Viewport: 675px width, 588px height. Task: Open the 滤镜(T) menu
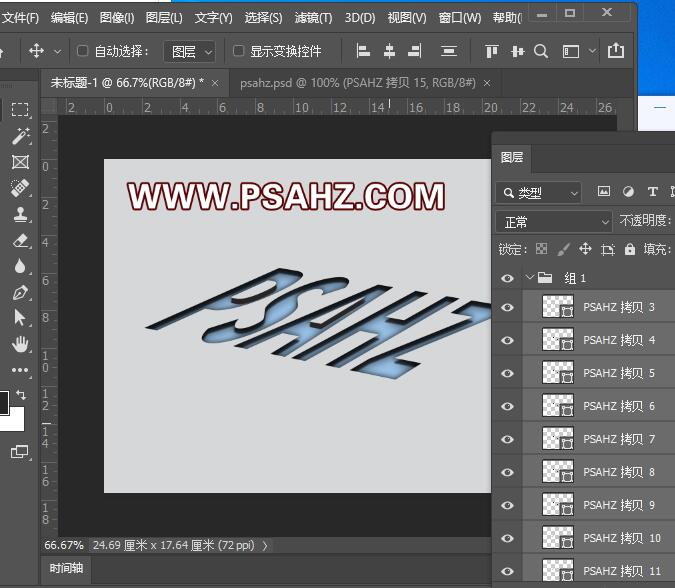tap(313, 18)
